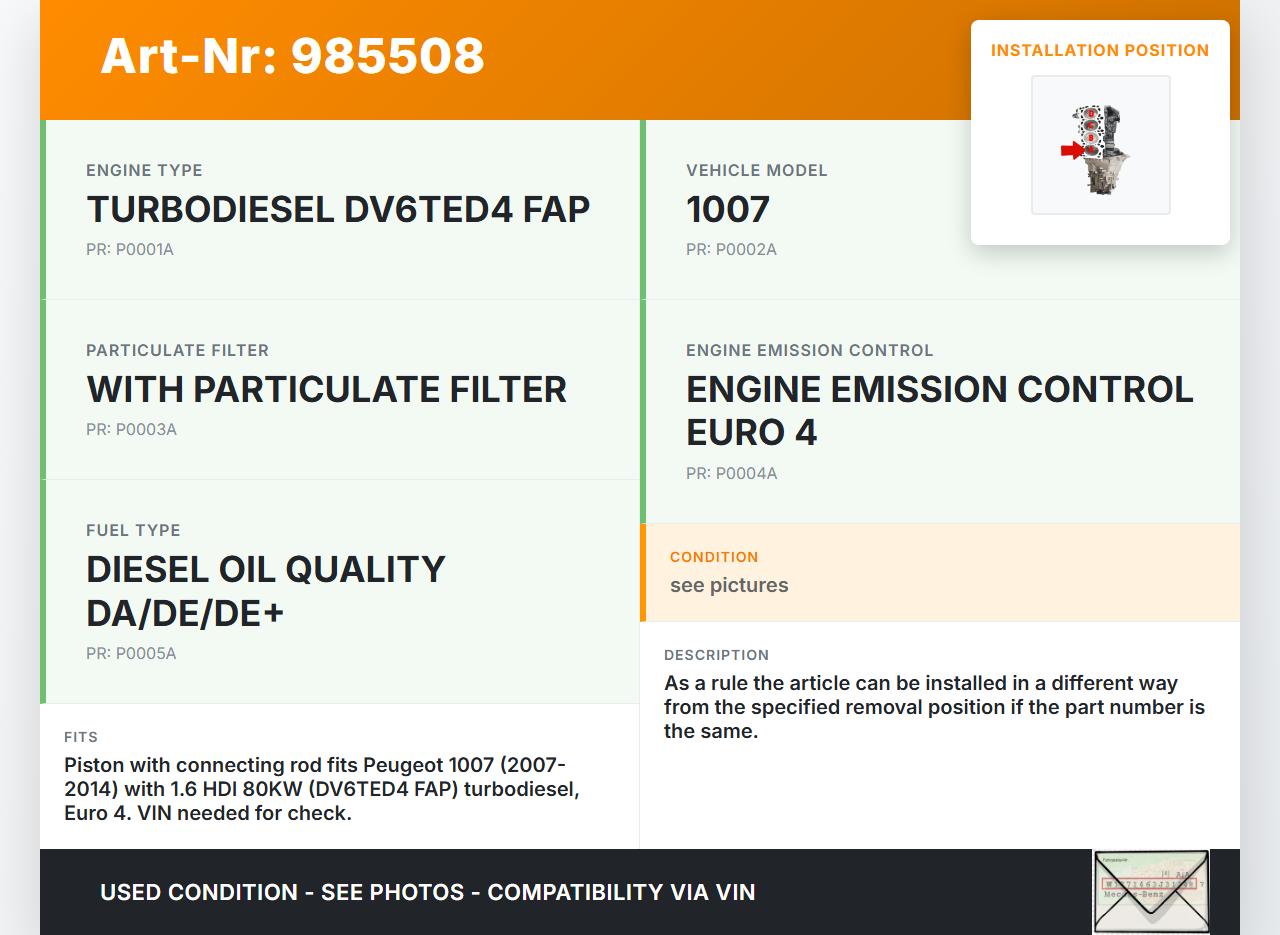1280x935 pixels.
Task: Click the PR: P0005A code
Action: (131, 653)
